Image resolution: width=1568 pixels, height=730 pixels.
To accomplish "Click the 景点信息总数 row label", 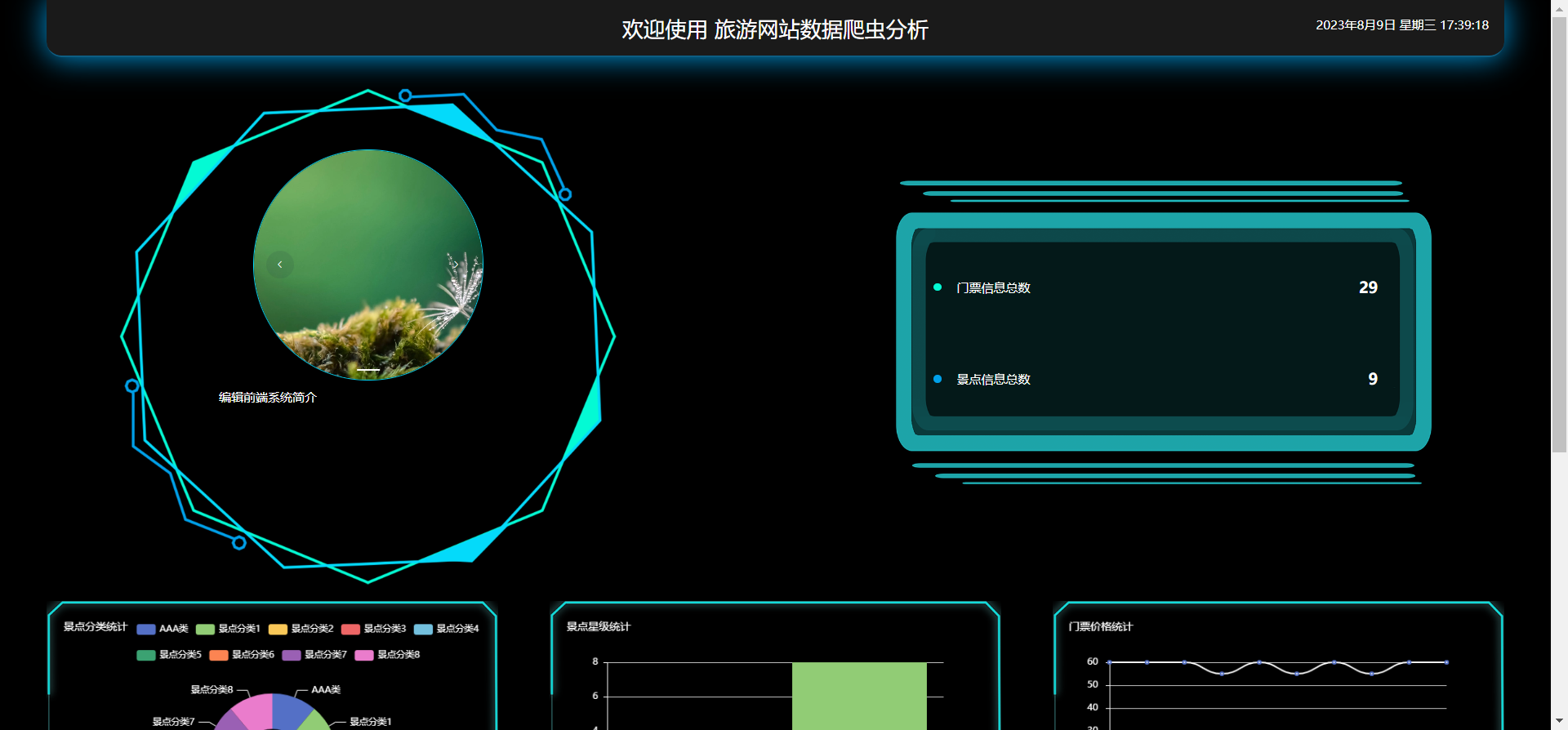I will (x=993, y=380).
